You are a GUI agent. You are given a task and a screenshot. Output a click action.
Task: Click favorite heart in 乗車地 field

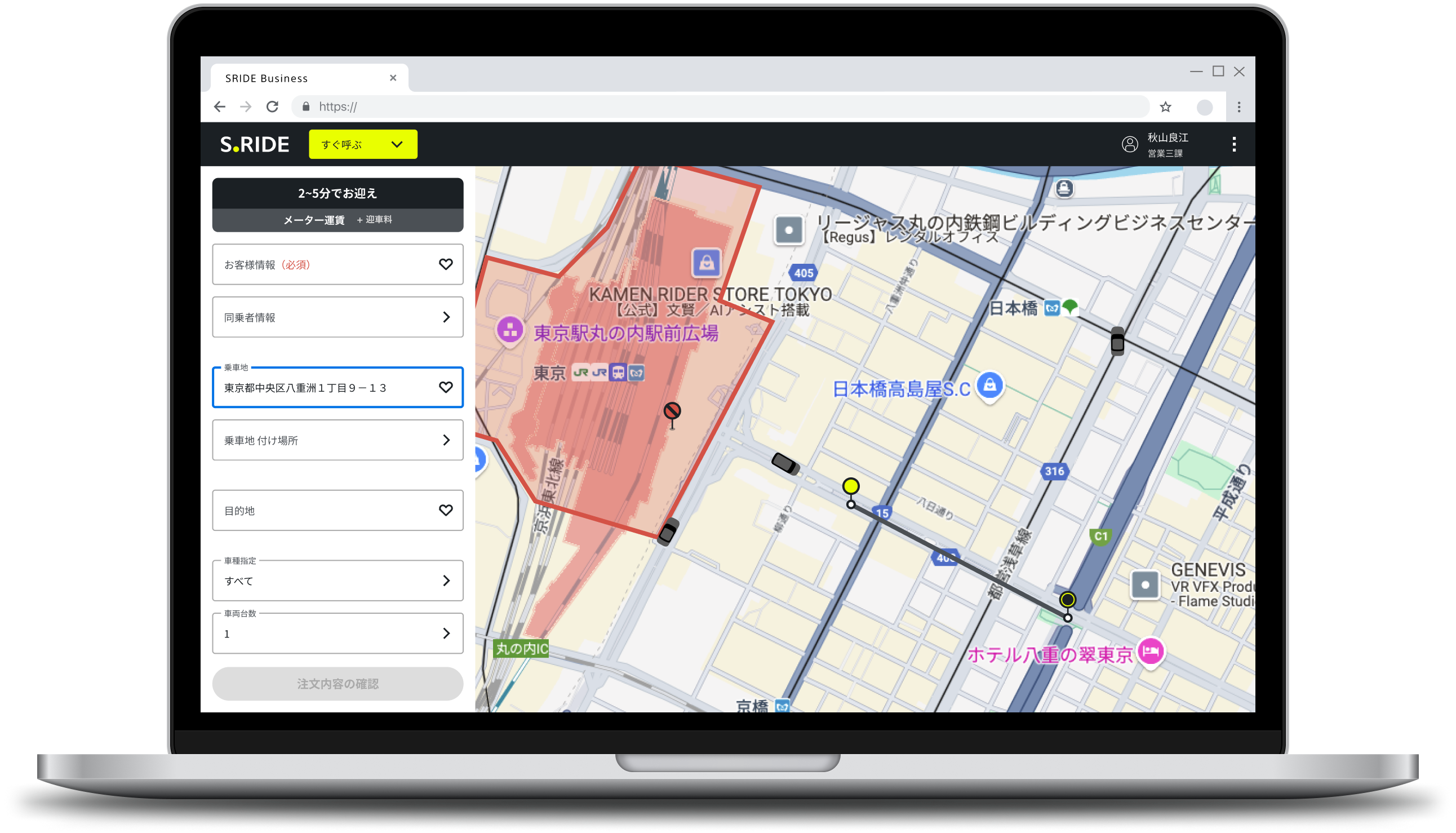(446, 387)
